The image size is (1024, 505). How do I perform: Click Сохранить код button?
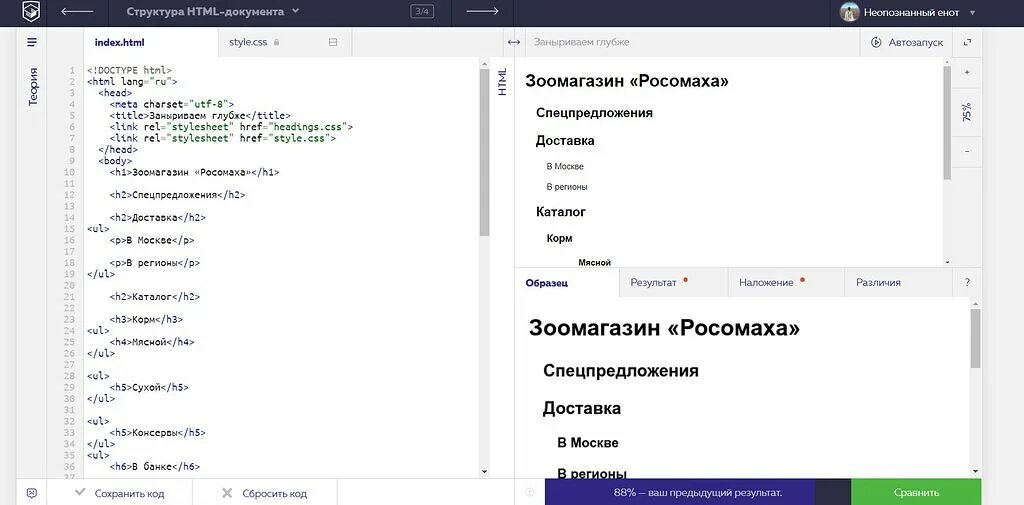click(x=120, y=493)
